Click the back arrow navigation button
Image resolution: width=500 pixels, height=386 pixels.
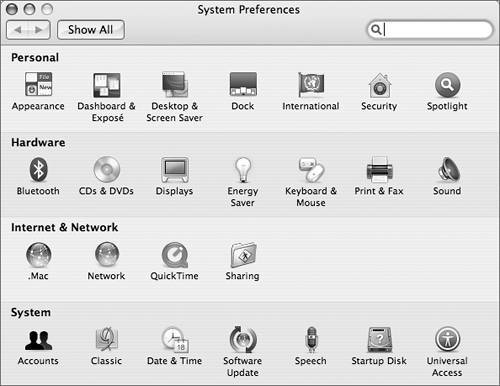18,30
